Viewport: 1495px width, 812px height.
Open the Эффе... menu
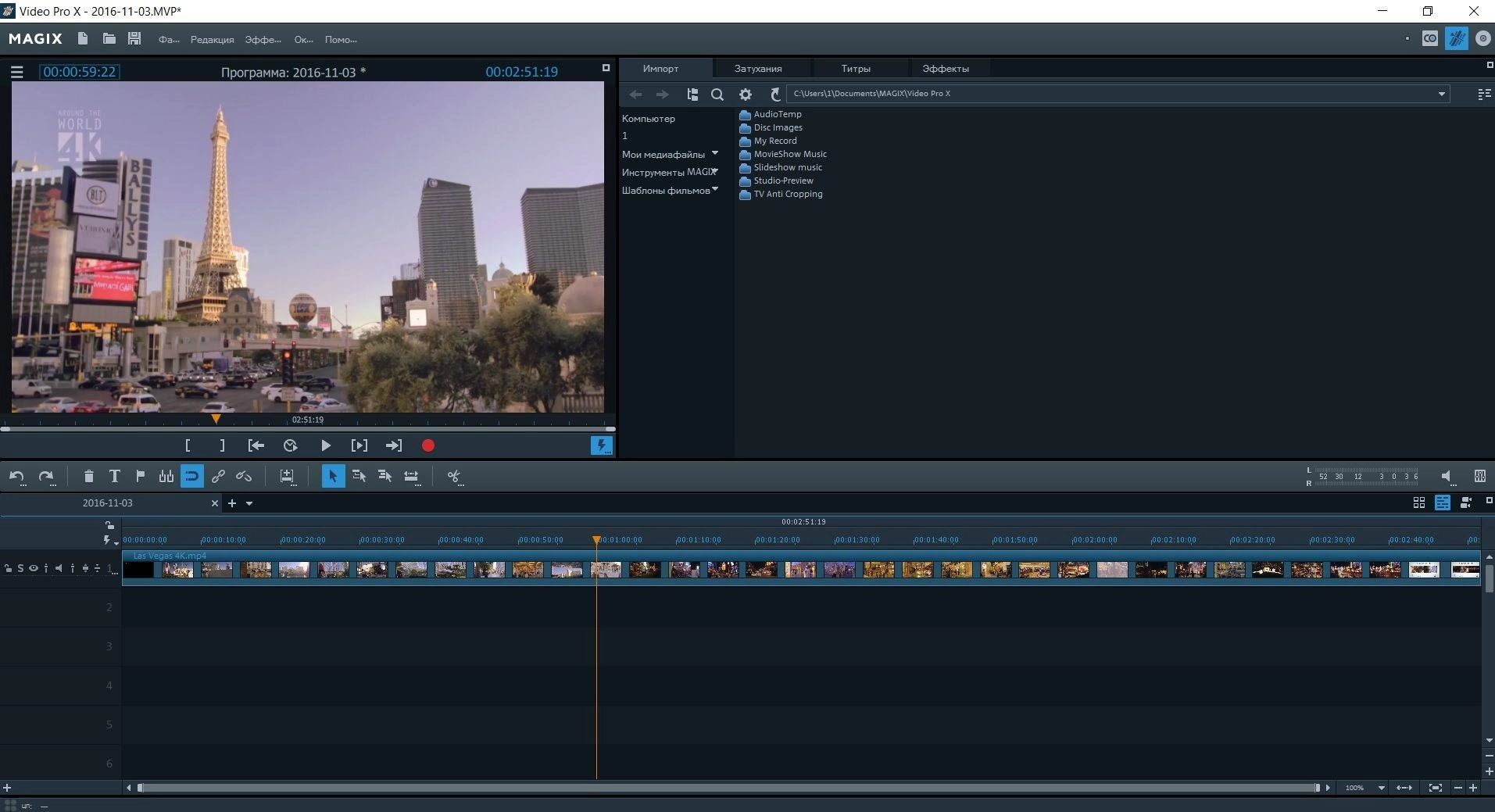tap(263, 39)
